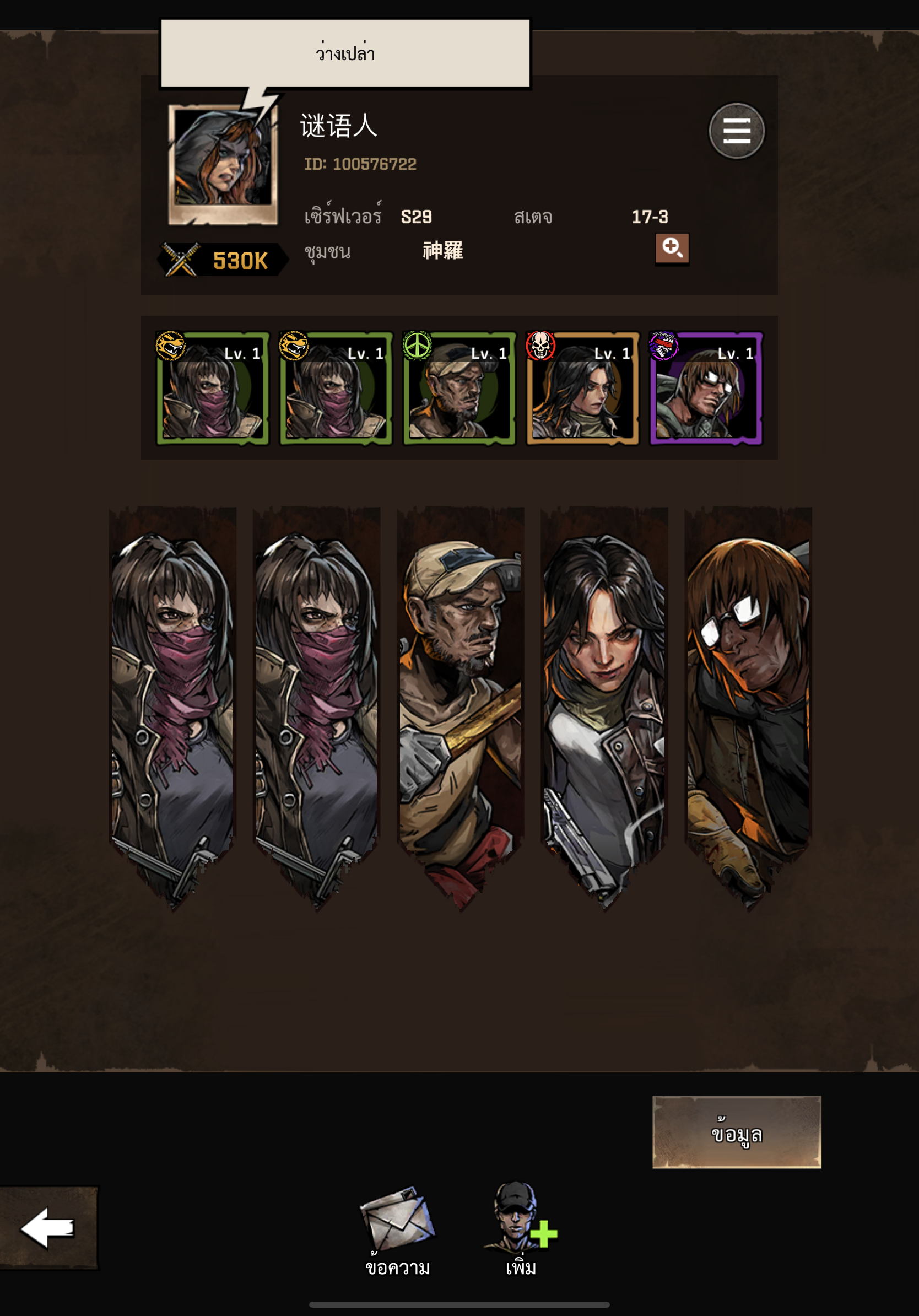Viewport: 919px width, 1316px height.
Task: Click the purple bandana skull faction badge
Action: click(663, 345)
